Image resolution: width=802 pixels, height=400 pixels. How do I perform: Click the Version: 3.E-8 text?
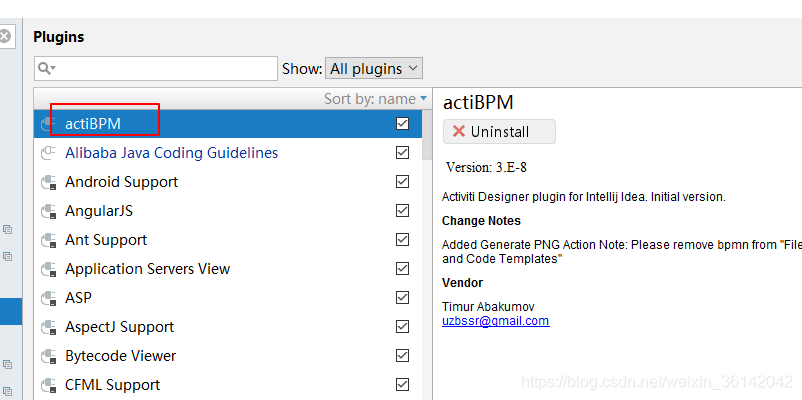point(486,167)
